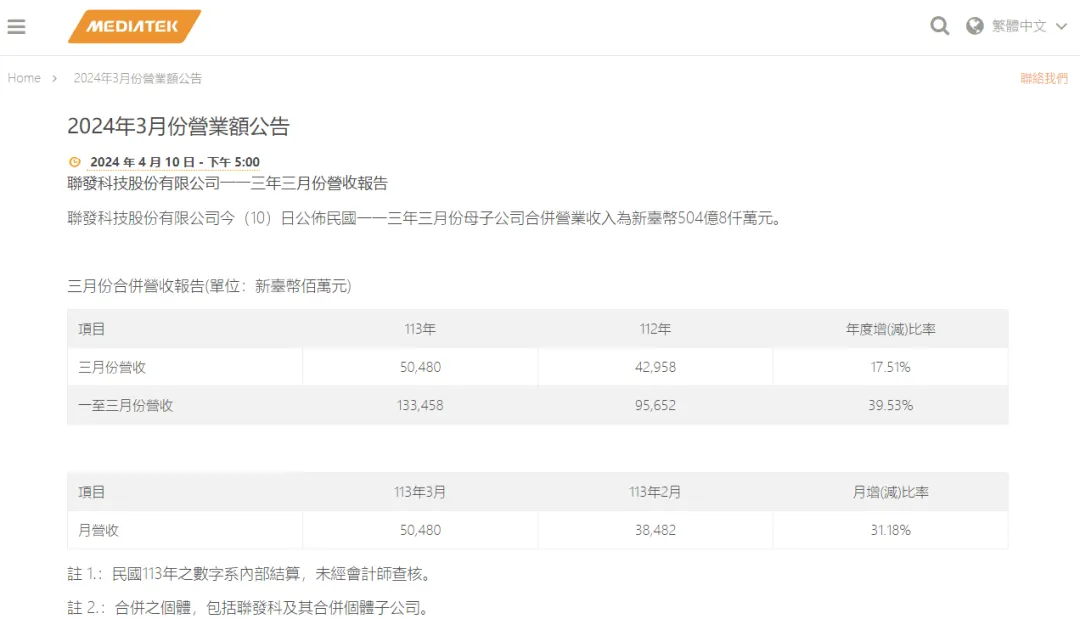
Task: Click the 月增(減)比率 column header
Action: pyautogui.click(x=891, y=492)
